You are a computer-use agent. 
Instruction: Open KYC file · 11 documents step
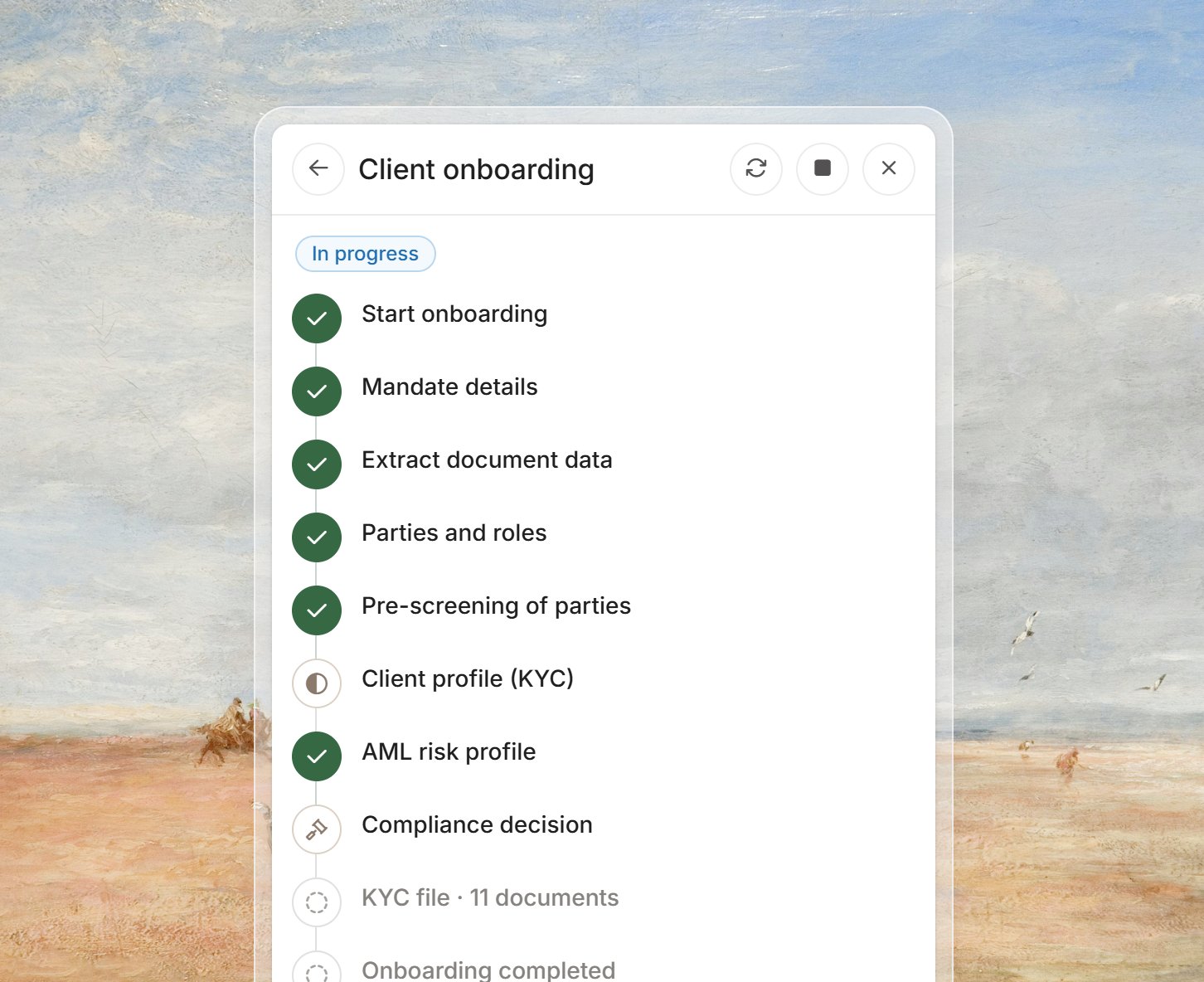[x=490, y=898]
